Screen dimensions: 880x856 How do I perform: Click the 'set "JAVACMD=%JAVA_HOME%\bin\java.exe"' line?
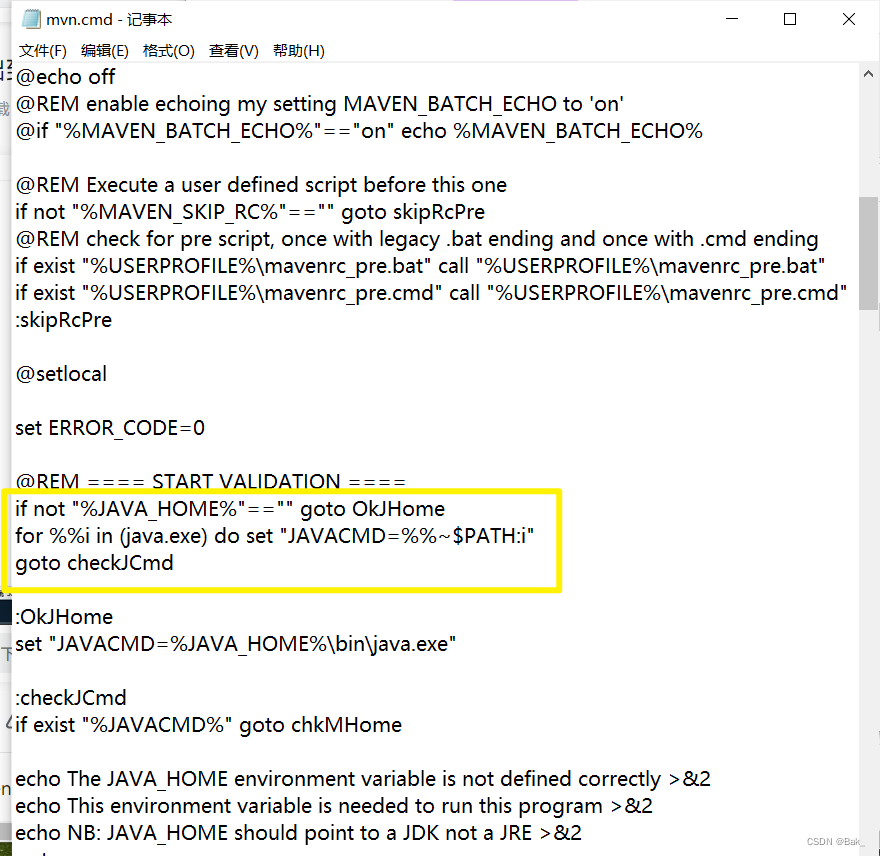(236, 644)
